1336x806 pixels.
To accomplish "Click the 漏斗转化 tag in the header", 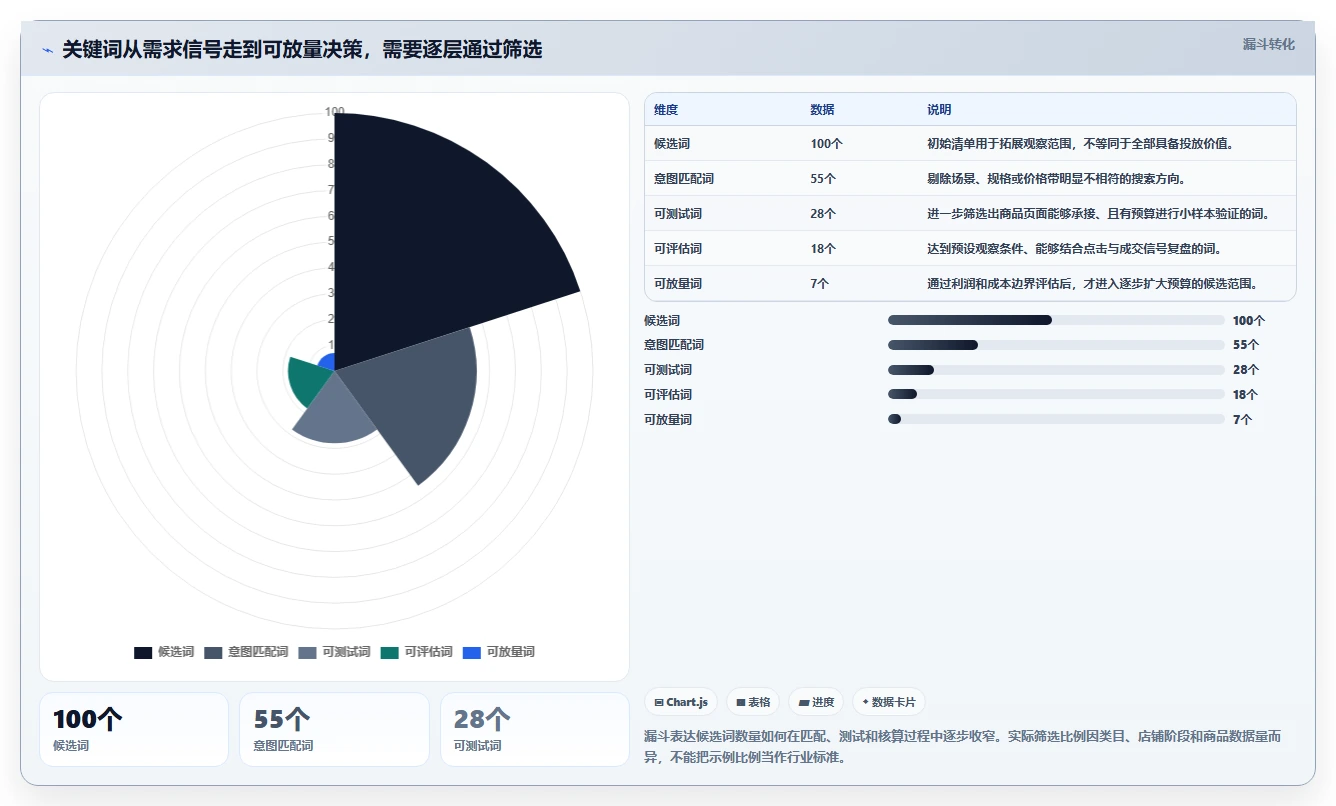I will coord(1268,44).
